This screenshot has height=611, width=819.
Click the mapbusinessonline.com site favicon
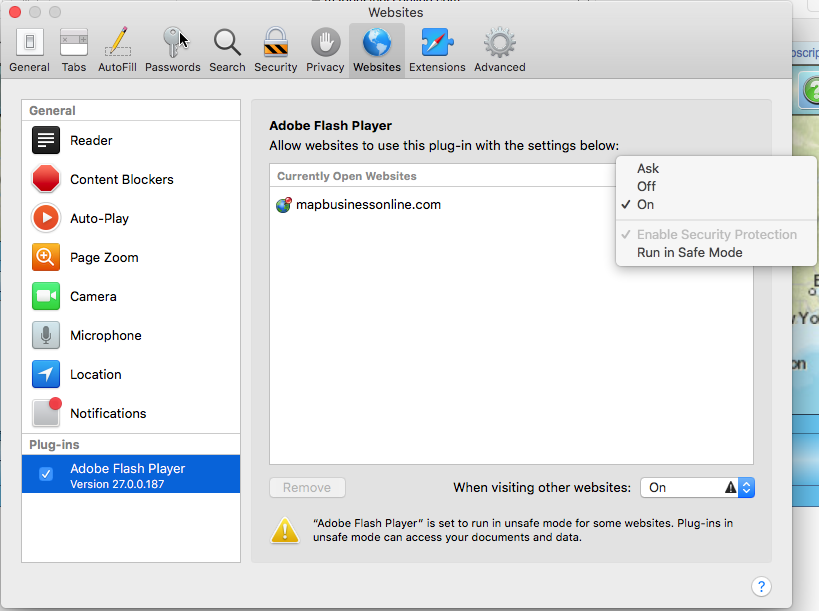tap(284, 205)
